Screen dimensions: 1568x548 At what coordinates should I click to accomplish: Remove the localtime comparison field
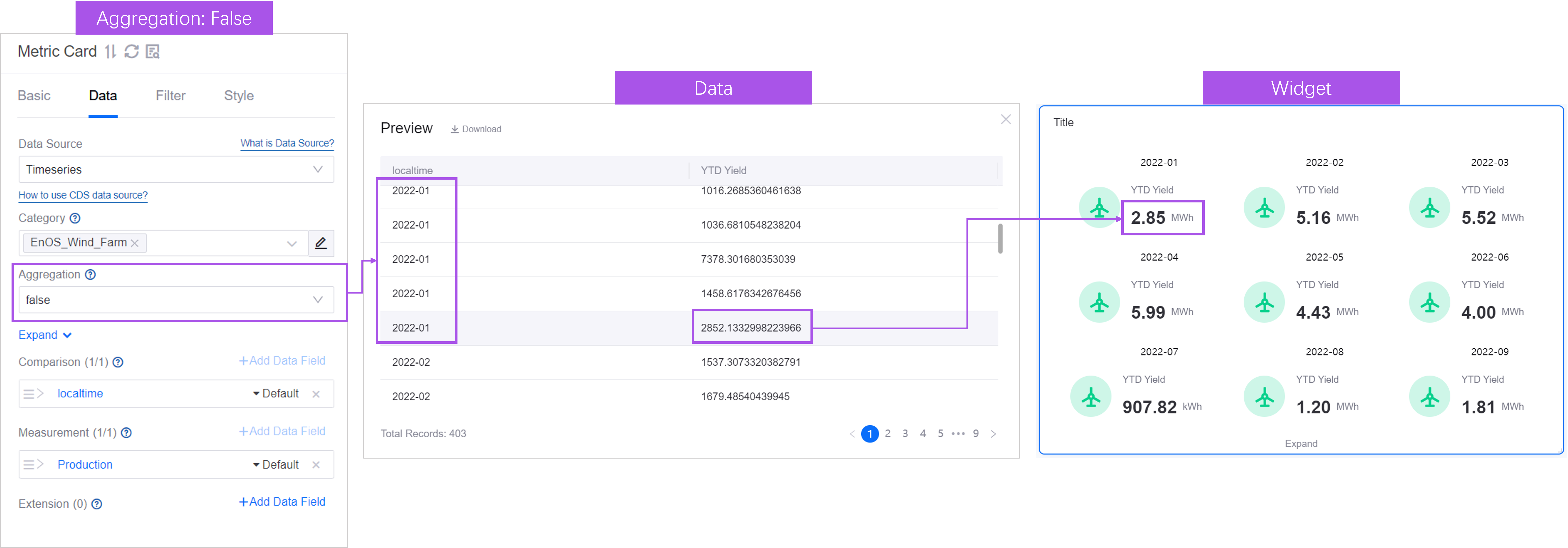[316, 394]
